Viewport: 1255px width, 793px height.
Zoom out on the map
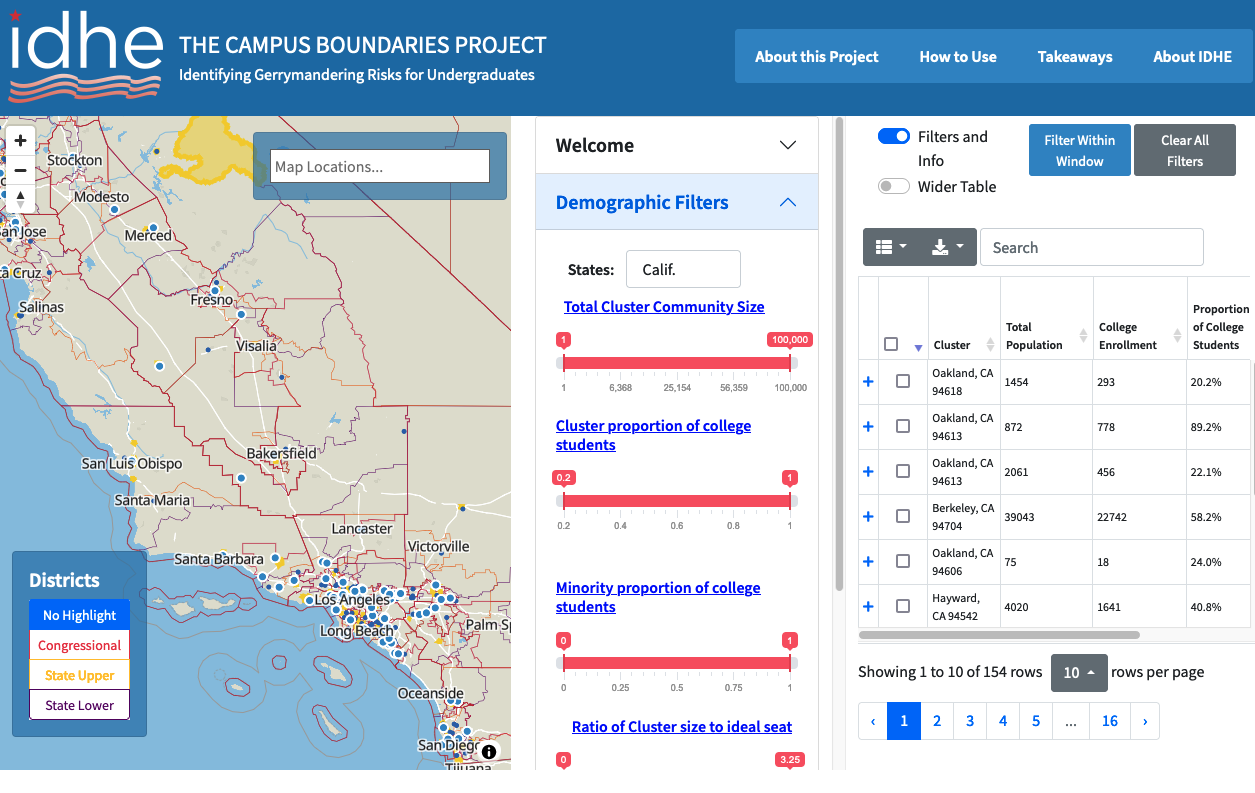click(20, 170)
